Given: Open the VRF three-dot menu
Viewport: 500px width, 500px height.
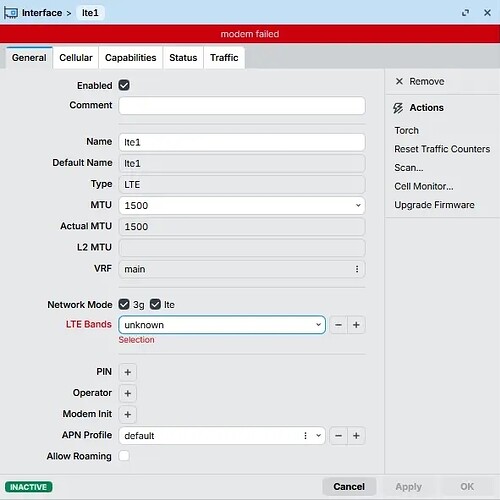Looking at the screenshot, I should pyautogui.click(x=357, y=269).
